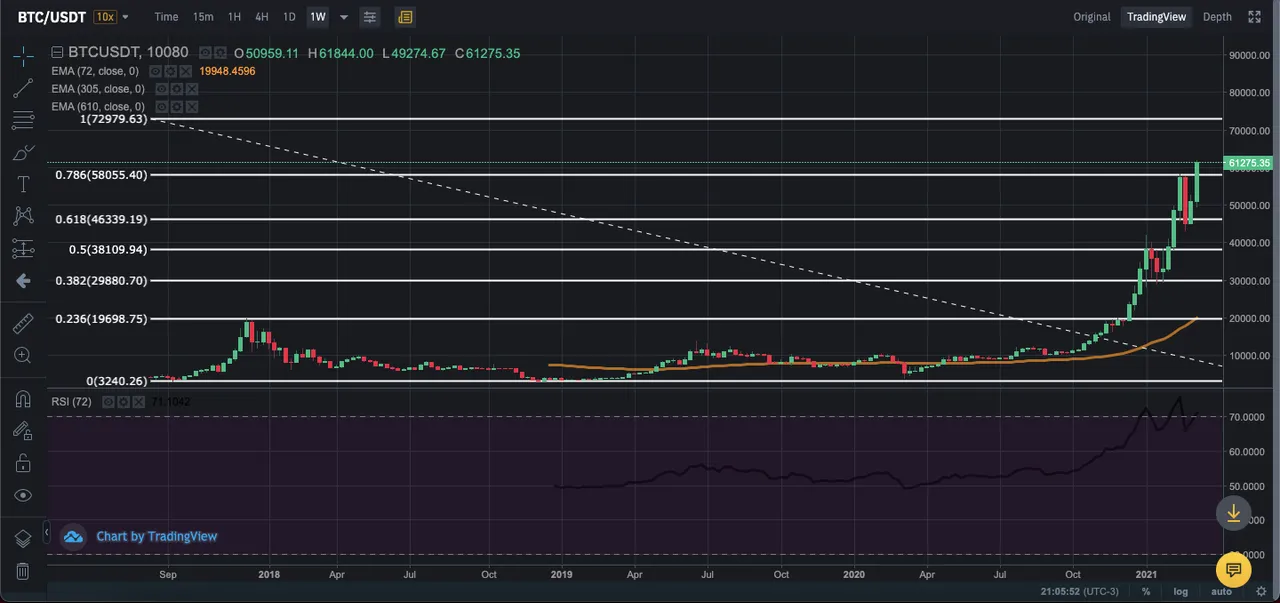
Task: Open EMA 305 indicator settings
Action: 177,89
